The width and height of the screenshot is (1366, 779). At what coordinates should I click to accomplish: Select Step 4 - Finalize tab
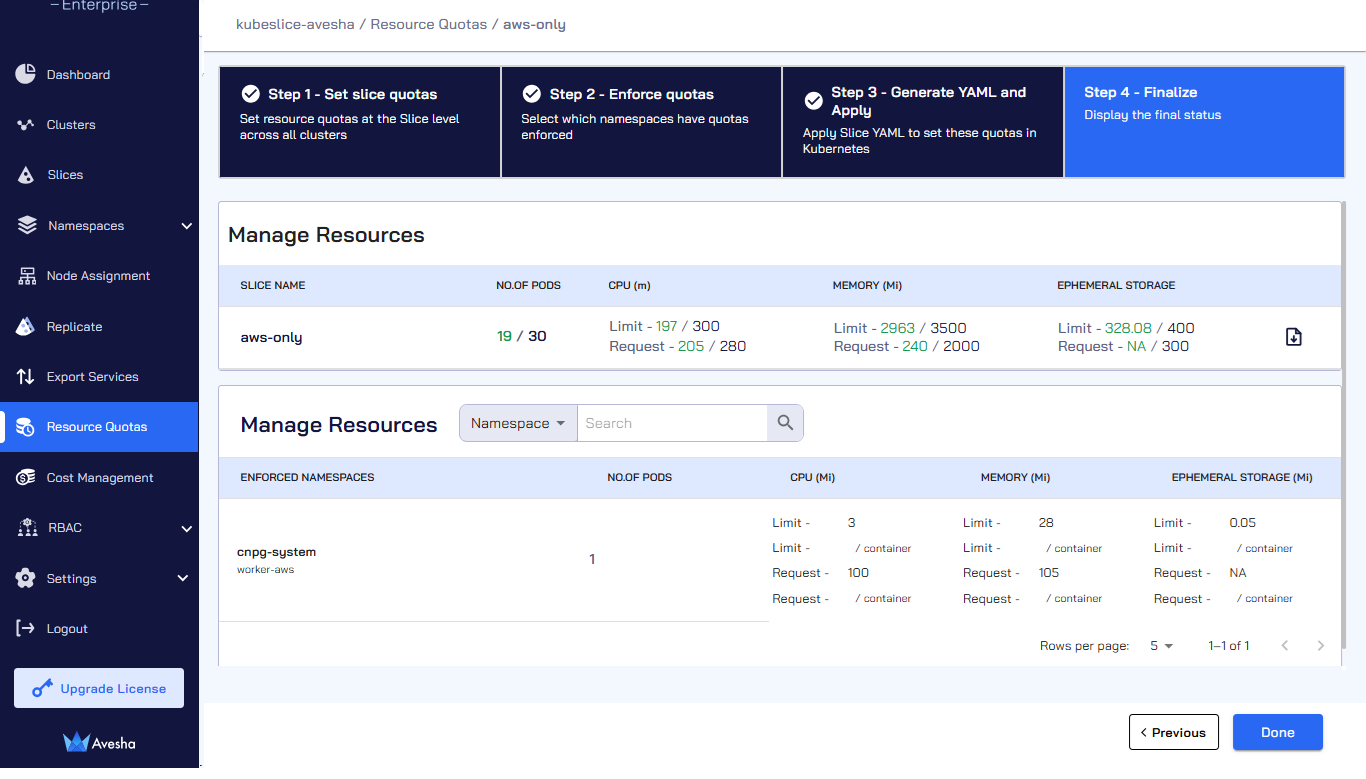point(1204,122)
